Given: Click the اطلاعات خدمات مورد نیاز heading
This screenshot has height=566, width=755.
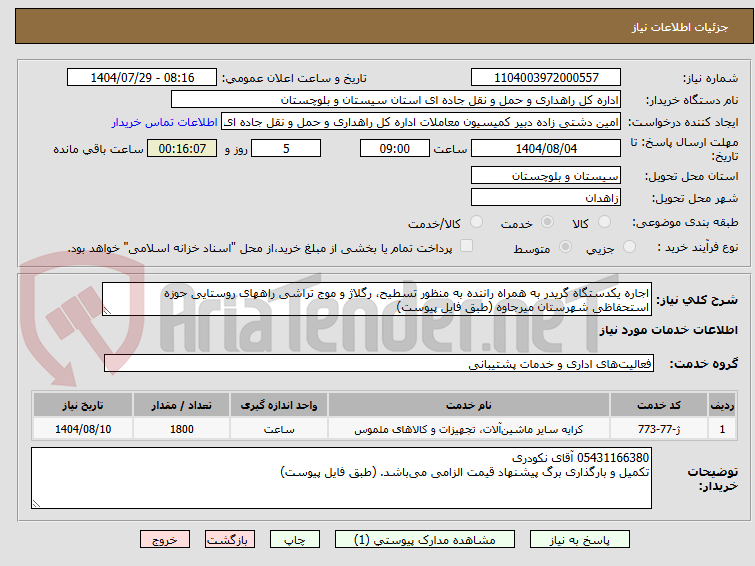Looking at the screenshot, I should click(x=668, y=330).
